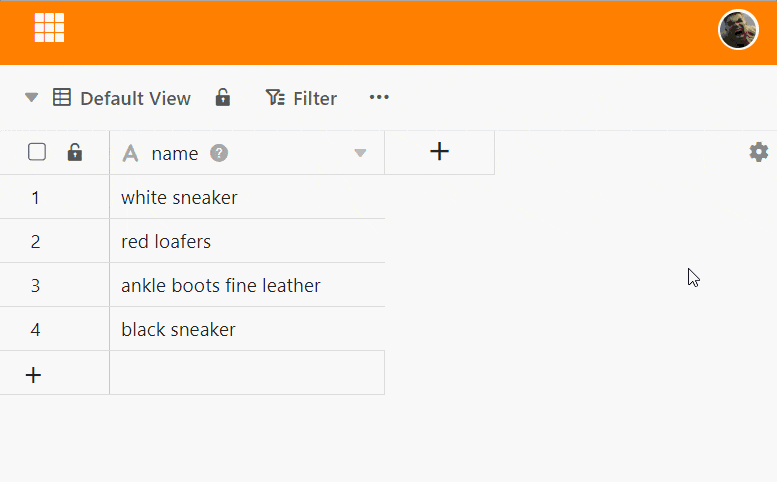Image resolution: width=777 pixels, height=482 pixels.
Task: Click the Default View table icon
Action: [62, 98]
